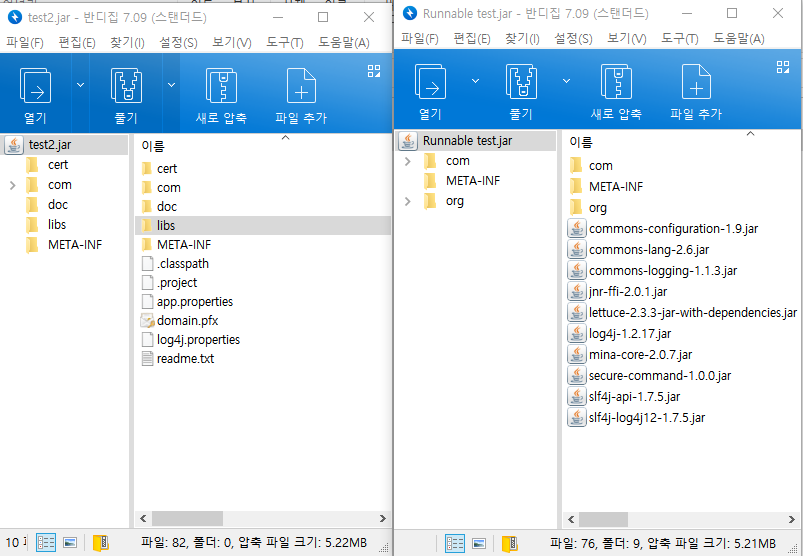Open the dropdown arrow next to 풀기 in test2.jar window
803x556 pixels.
pyautogui.click(x=172, y=84)
